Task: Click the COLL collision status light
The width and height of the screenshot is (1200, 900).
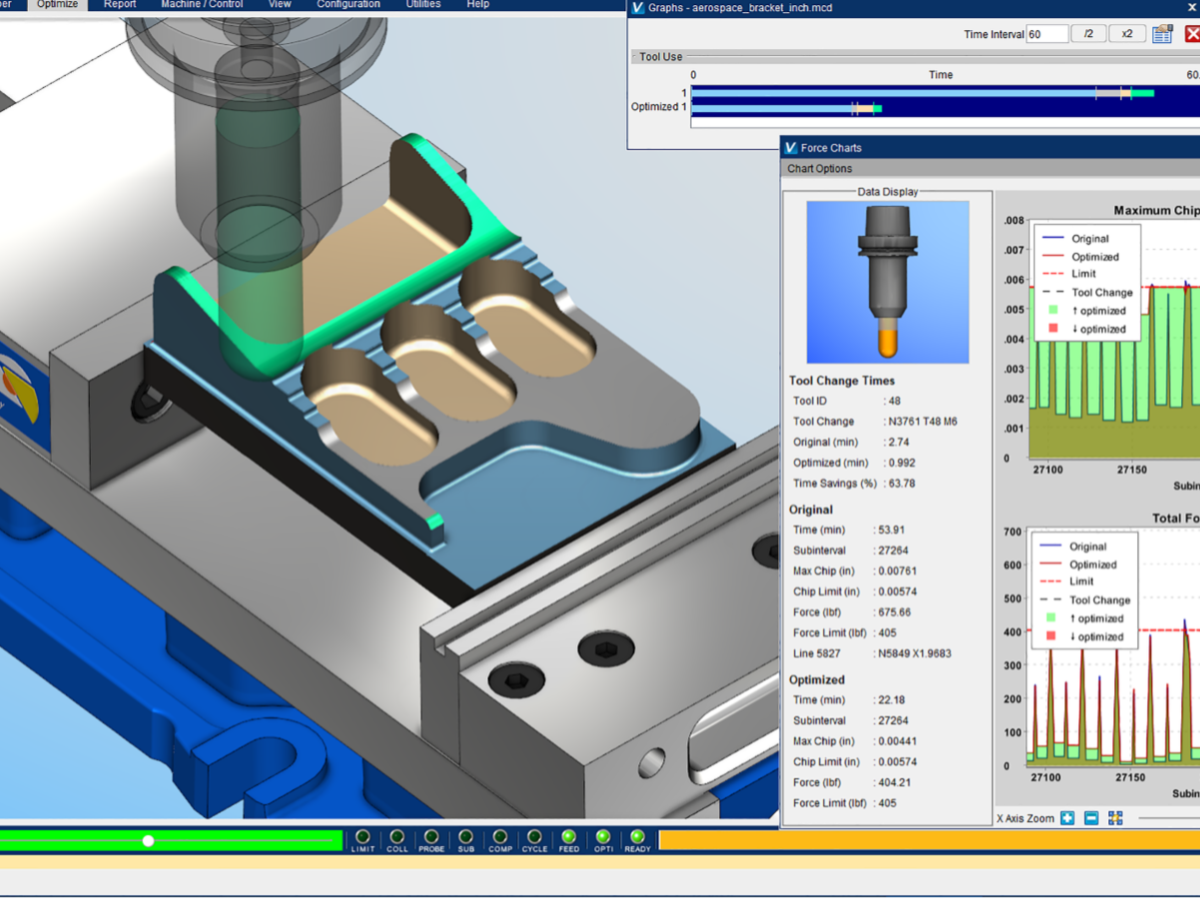Action: (397, 838)
